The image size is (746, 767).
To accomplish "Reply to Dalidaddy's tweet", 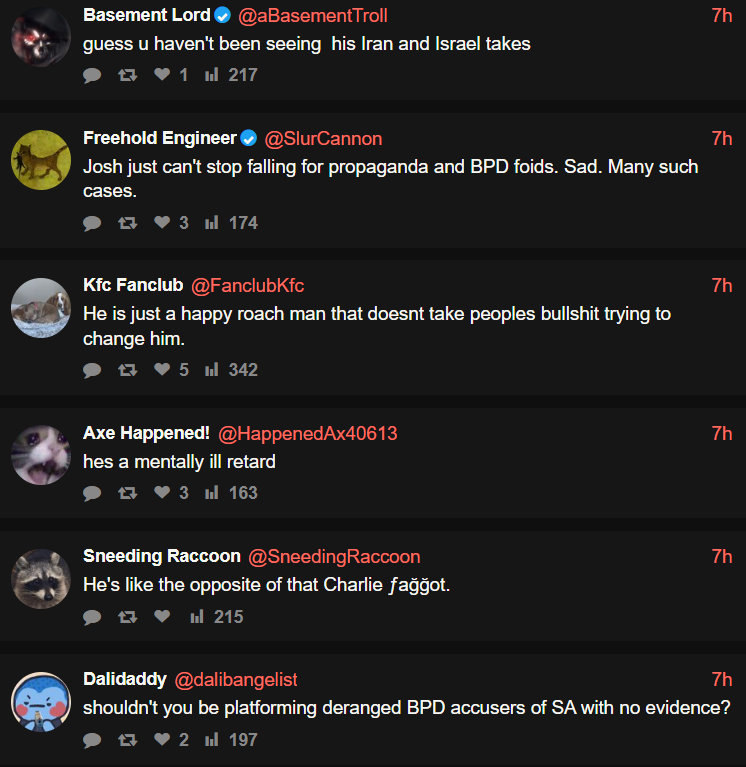I will click(92, 740).
